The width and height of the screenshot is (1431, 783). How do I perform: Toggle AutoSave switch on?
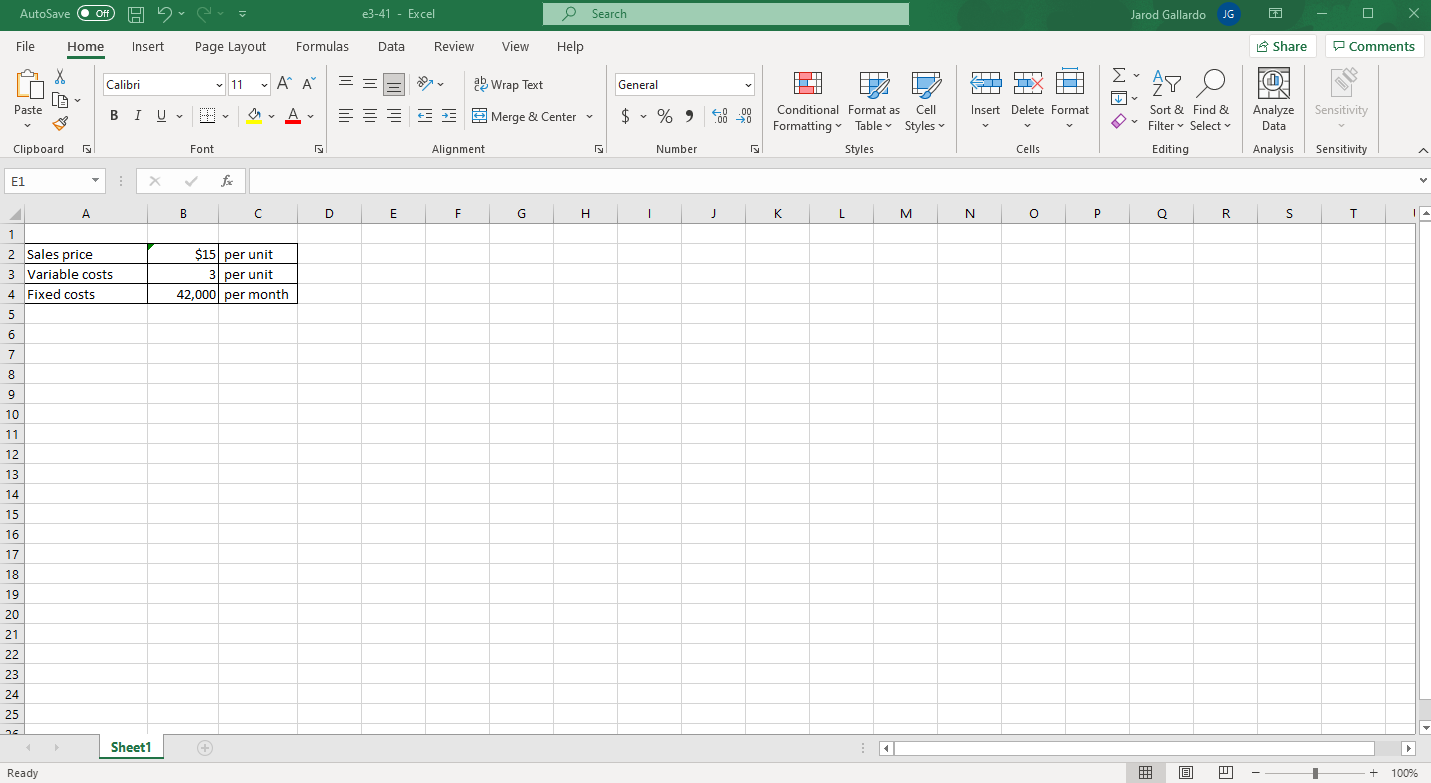tap(95, 14)
